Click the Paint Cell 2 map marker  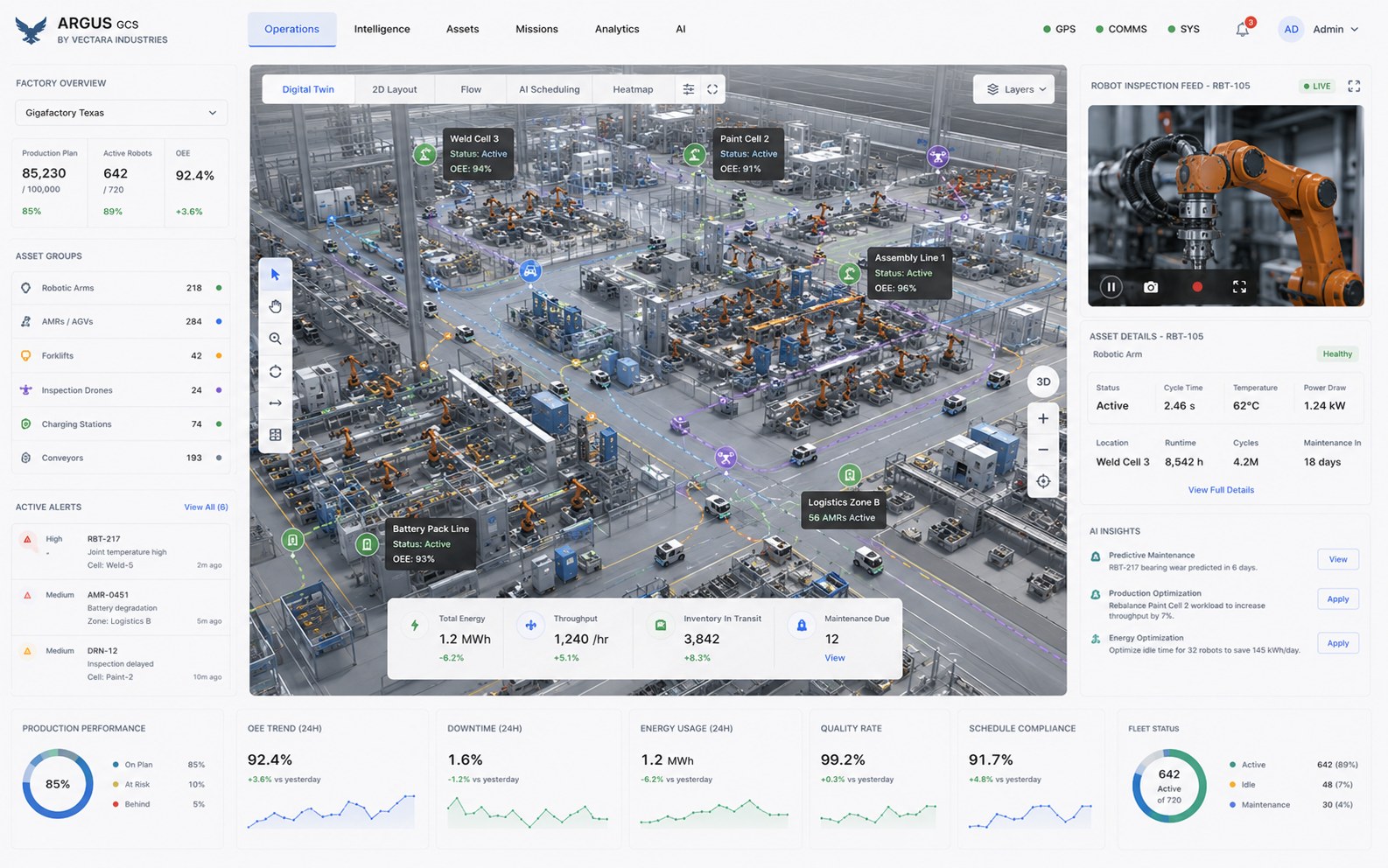click(695, 155)
